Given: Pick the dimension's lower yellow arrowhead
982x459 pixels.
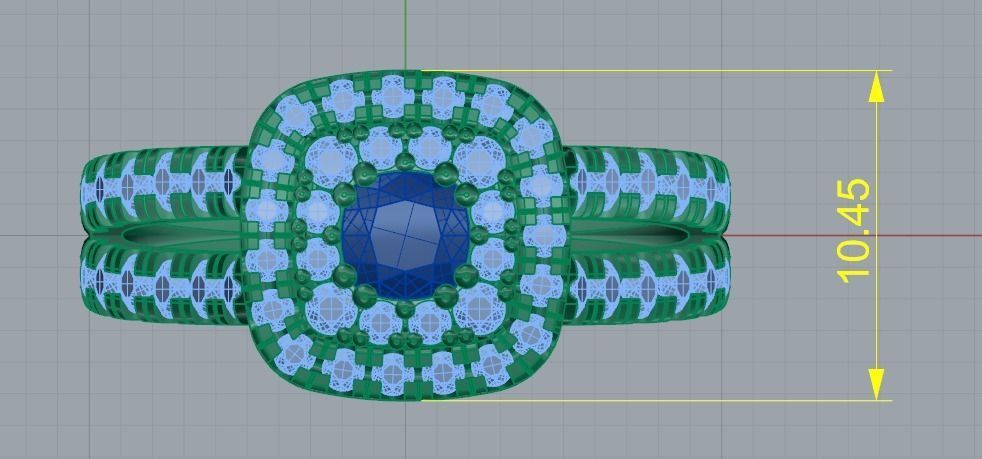Looking at the screenshot, I should [x=876, y=384].
